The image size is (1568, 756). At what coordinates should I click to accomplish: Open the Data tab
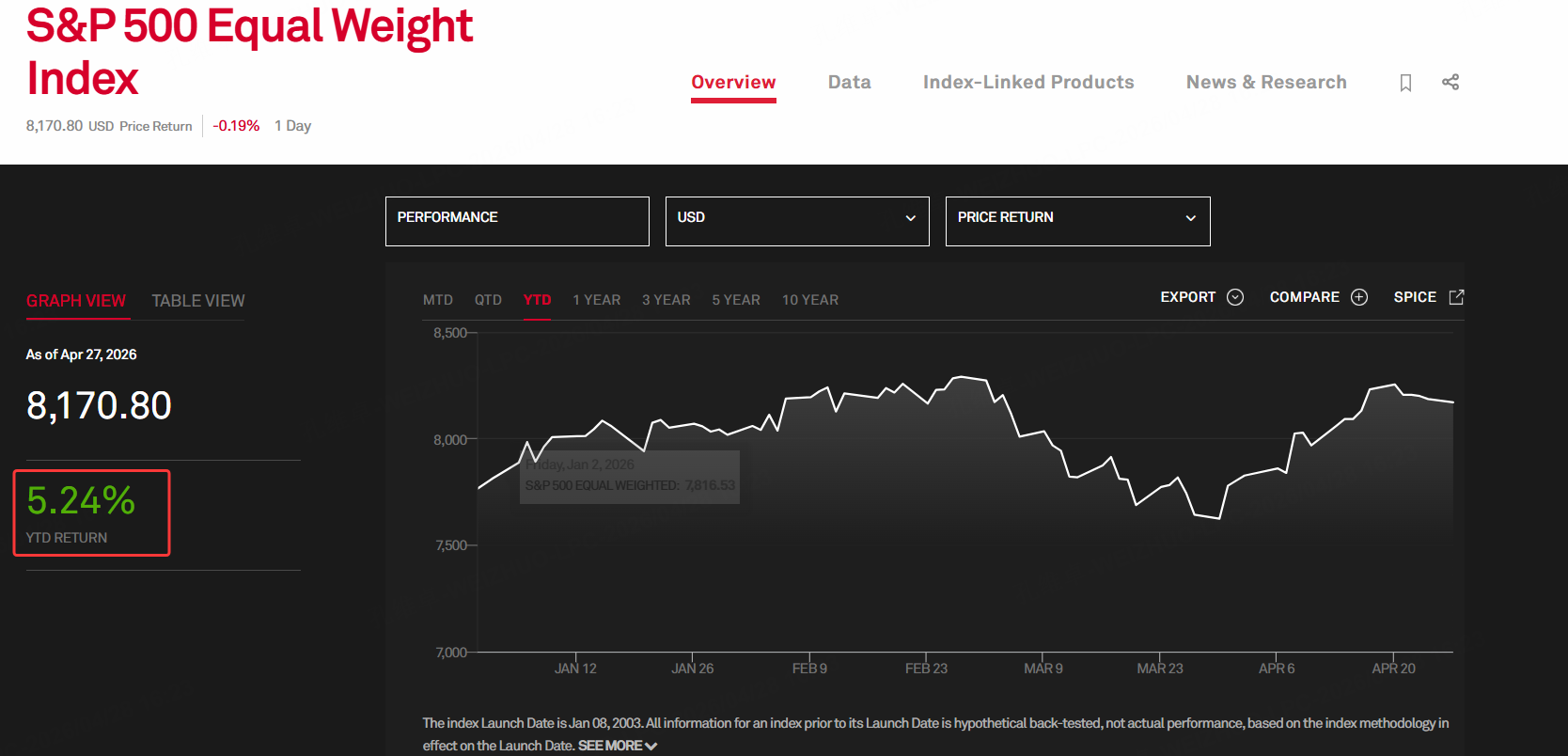pyautogui.click(x=850, y=82)
